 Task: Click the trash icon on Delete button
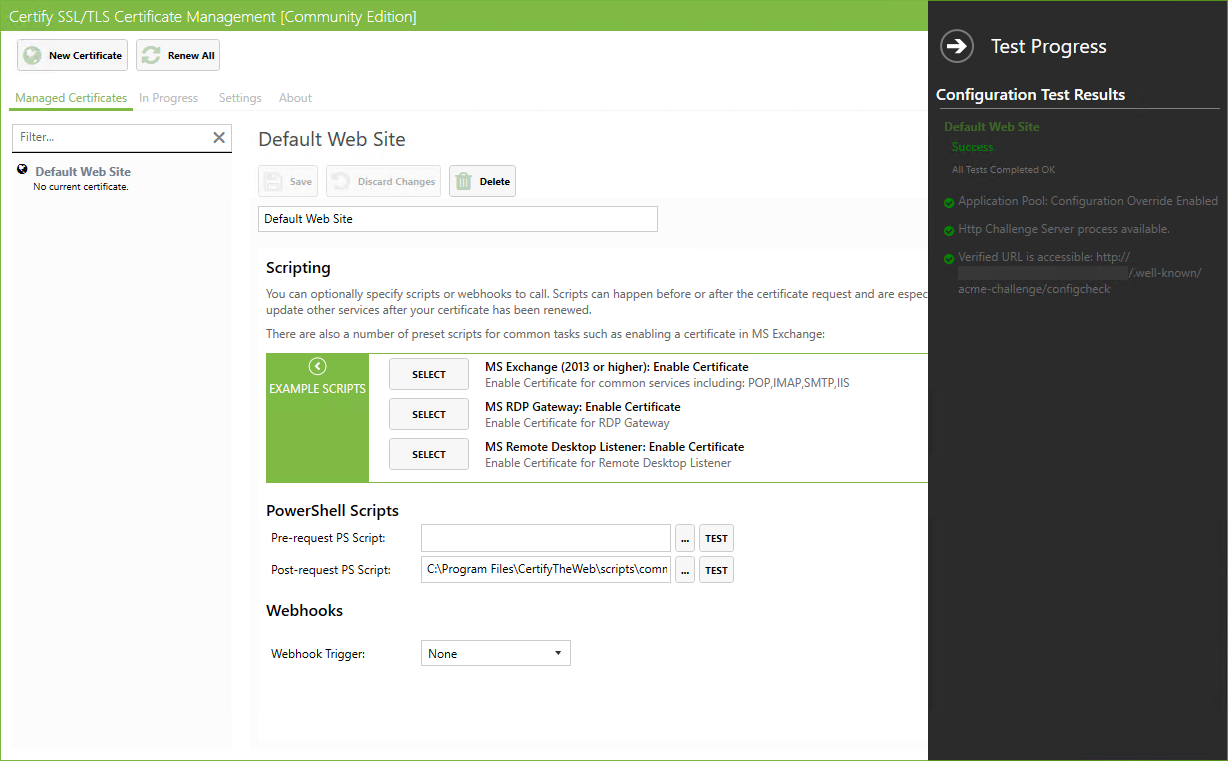[x=464, y=181]
